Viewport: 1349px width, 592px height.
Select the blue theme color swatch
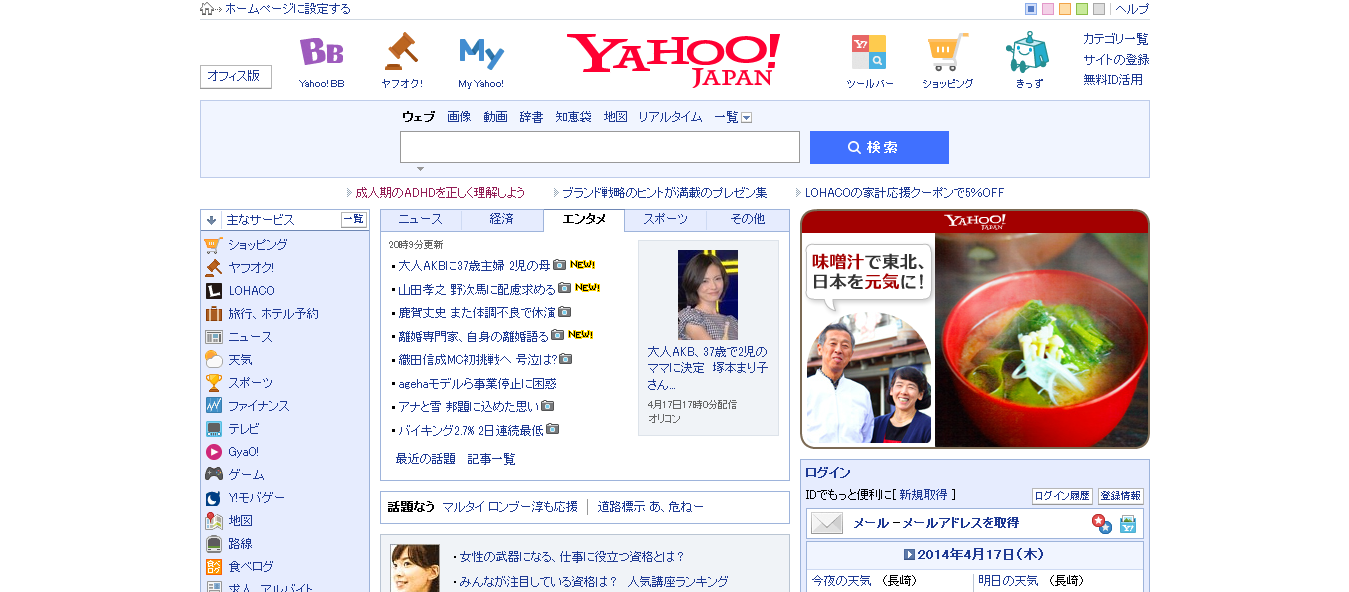click(1031, 9)
